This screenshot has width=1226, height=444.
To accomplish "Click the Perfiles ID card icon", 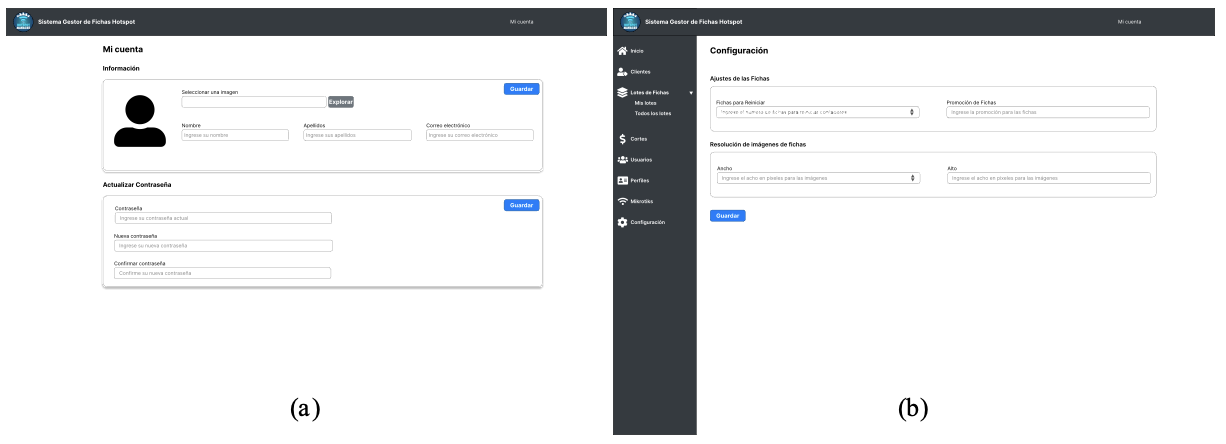I will (622, 181).
